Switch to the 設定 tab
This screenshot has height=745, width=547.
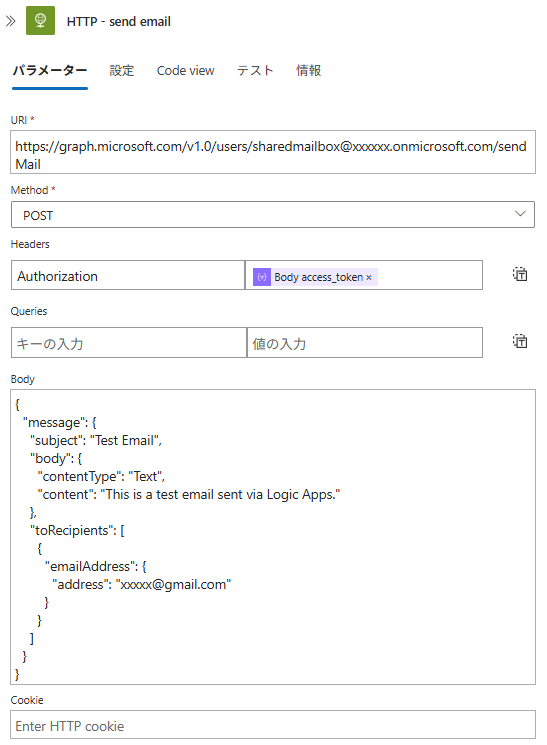pyautogui.click(x=122, y=70)
